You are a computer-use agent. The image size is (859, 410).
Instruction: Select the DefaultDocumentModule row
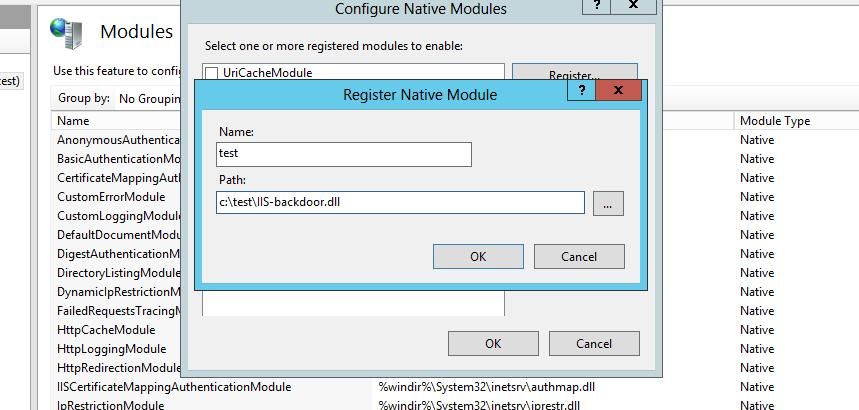[118, 235]
